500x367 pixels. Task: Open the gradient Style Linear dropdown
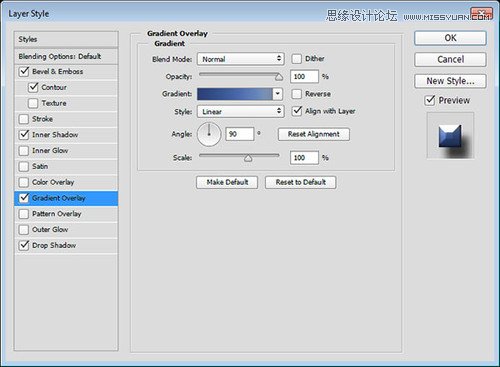[240, 111]
